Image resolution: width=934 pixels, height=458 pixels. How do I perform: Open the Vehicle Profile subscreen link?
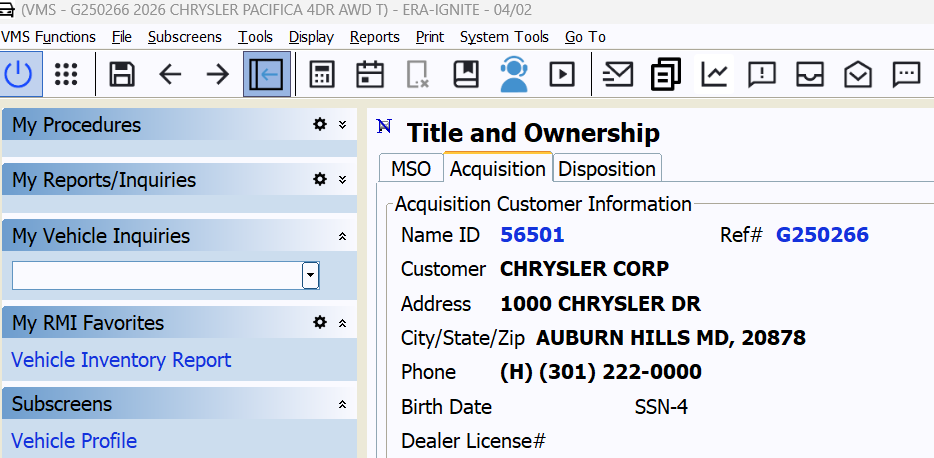tap(74, 441)
